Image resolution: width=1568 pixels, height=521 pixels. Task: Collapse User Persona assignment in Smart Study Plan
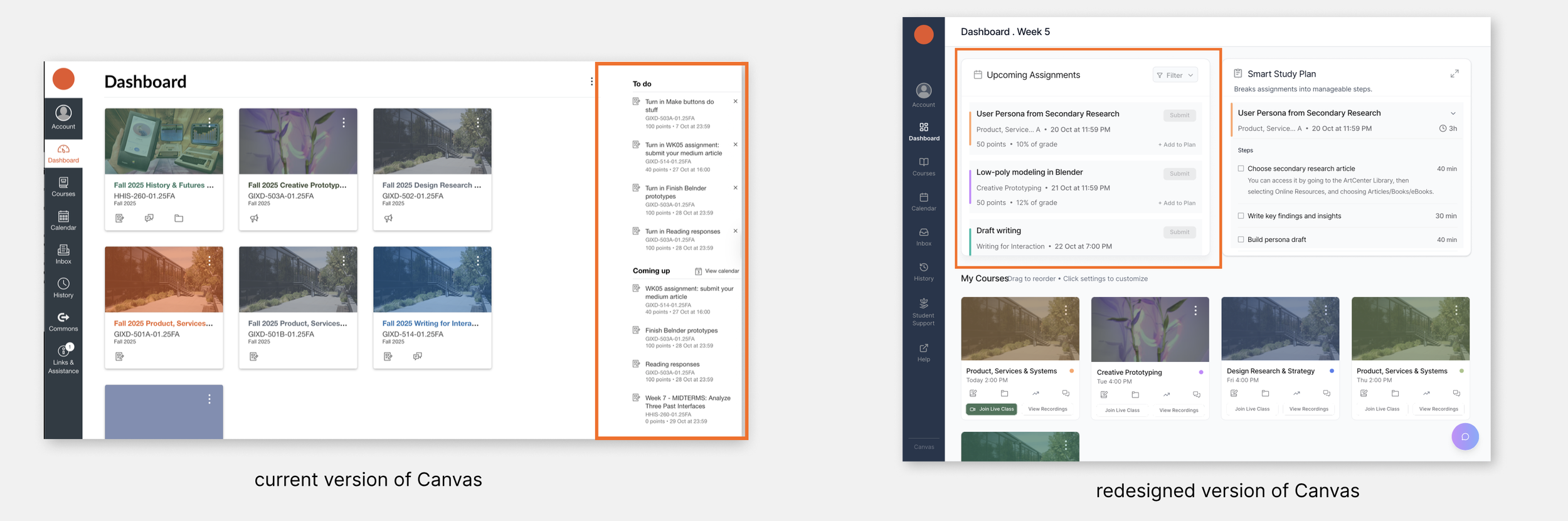[1453, 113]
